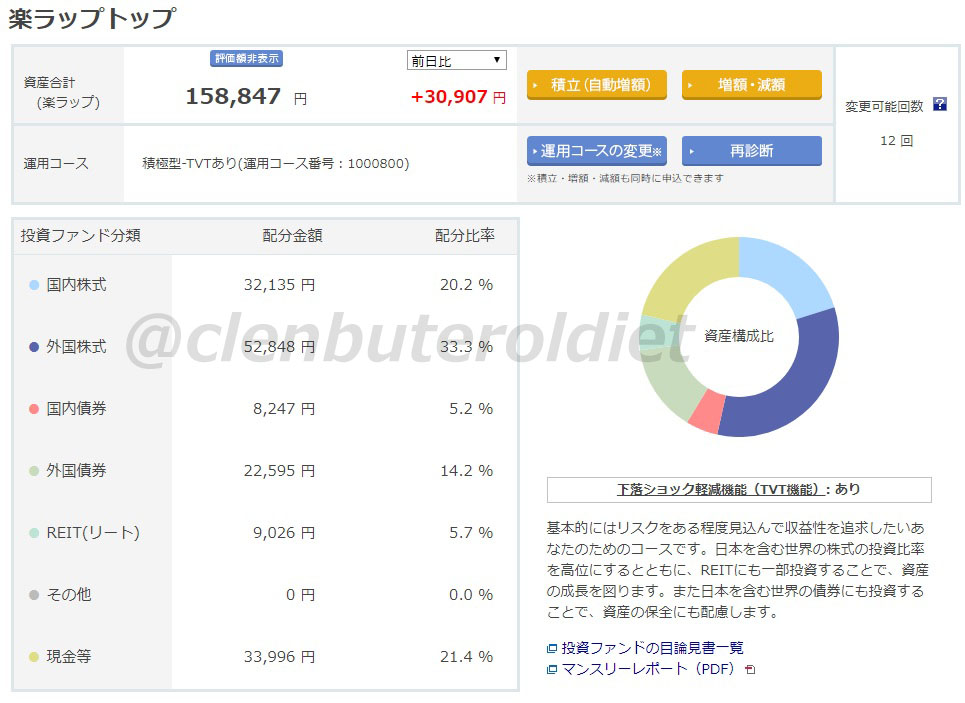The height and width of the screenshot is (703, 965).
Task: Click the 増額・減額 button
Action: pyautogui.click(x=751, y=84)
